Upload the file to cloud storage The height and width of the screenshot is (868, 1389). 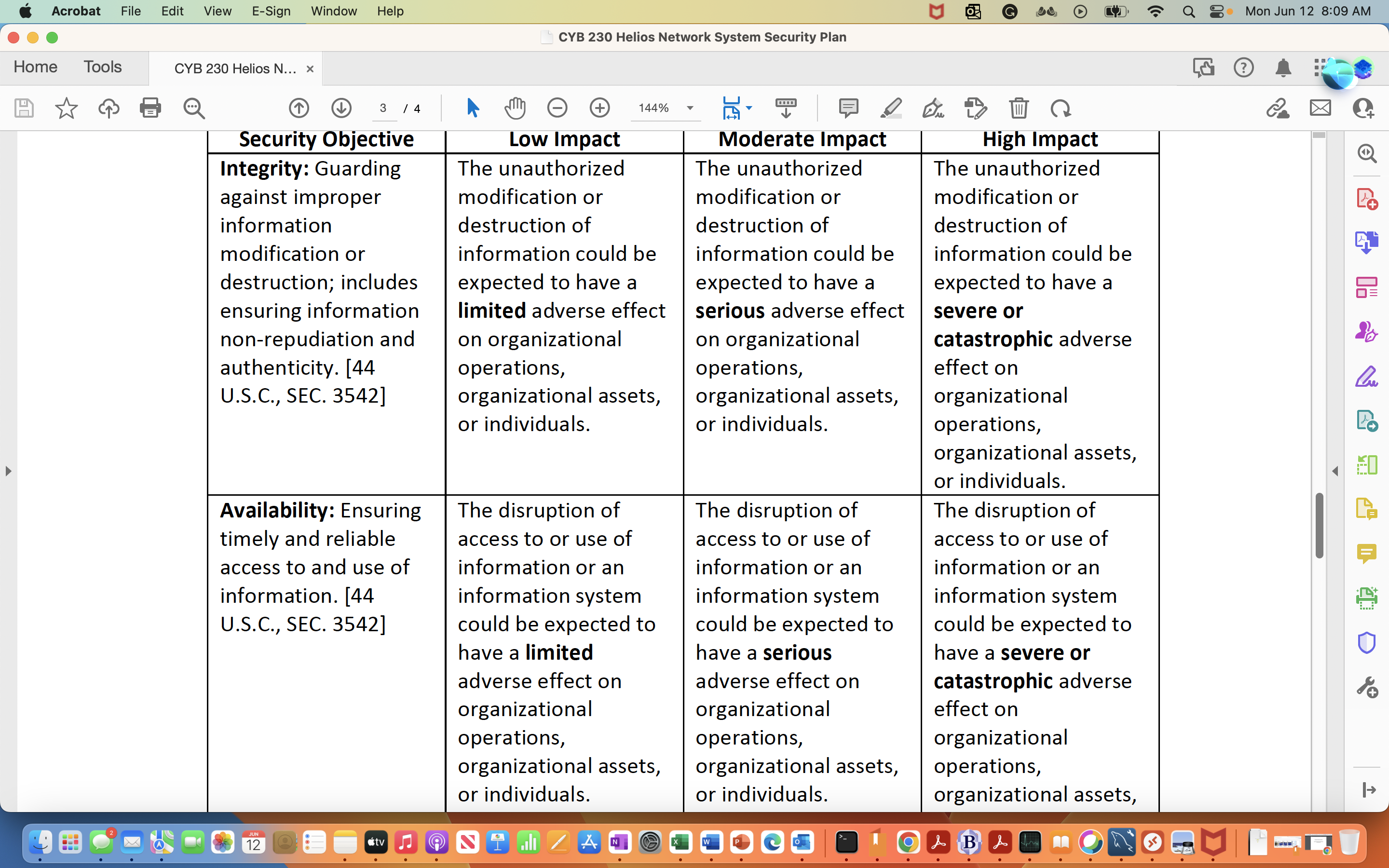tap(109, 108)
